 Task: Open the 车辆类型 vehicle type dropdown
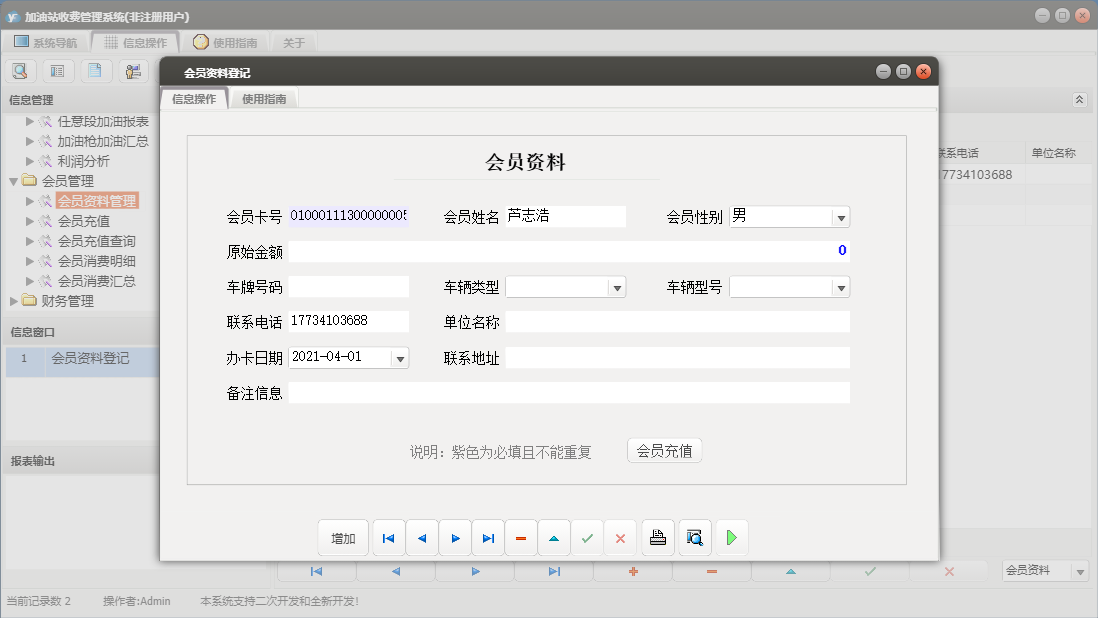(x=617, y=286)
